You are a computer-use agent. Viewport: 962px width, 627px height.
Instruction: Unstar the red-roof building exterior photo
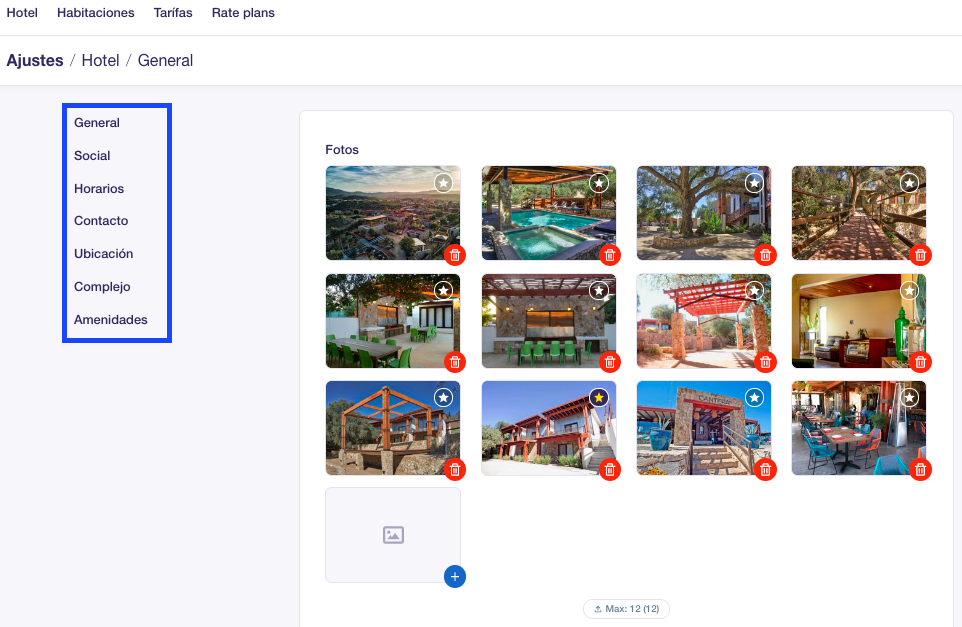pos(599,398)
